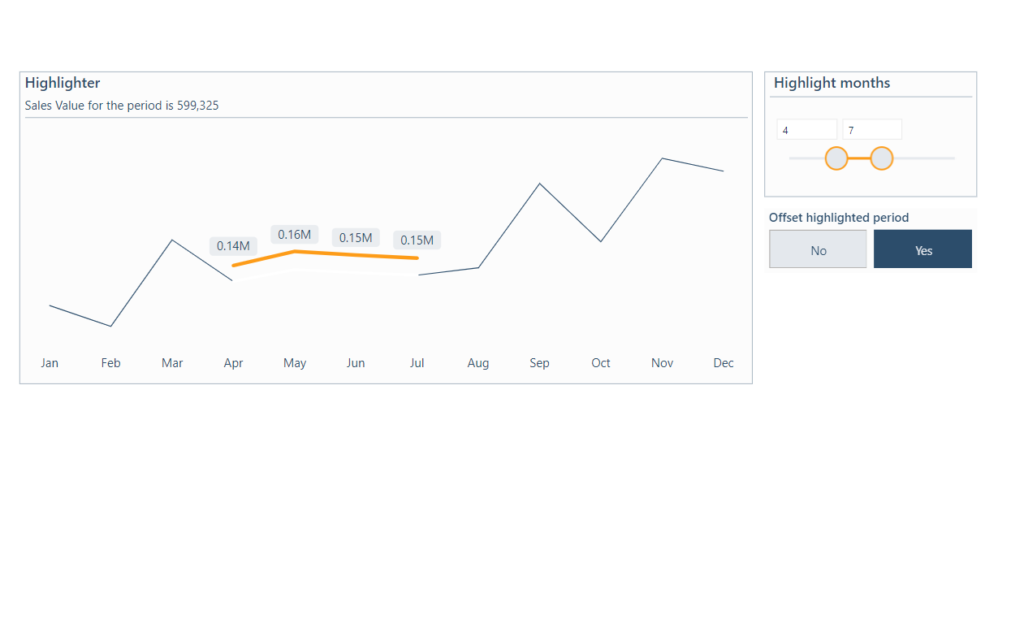The height and width of the screenshot is (619, 1024).
Task: Click the Jan axis label
Action: [x=49, y=363]
